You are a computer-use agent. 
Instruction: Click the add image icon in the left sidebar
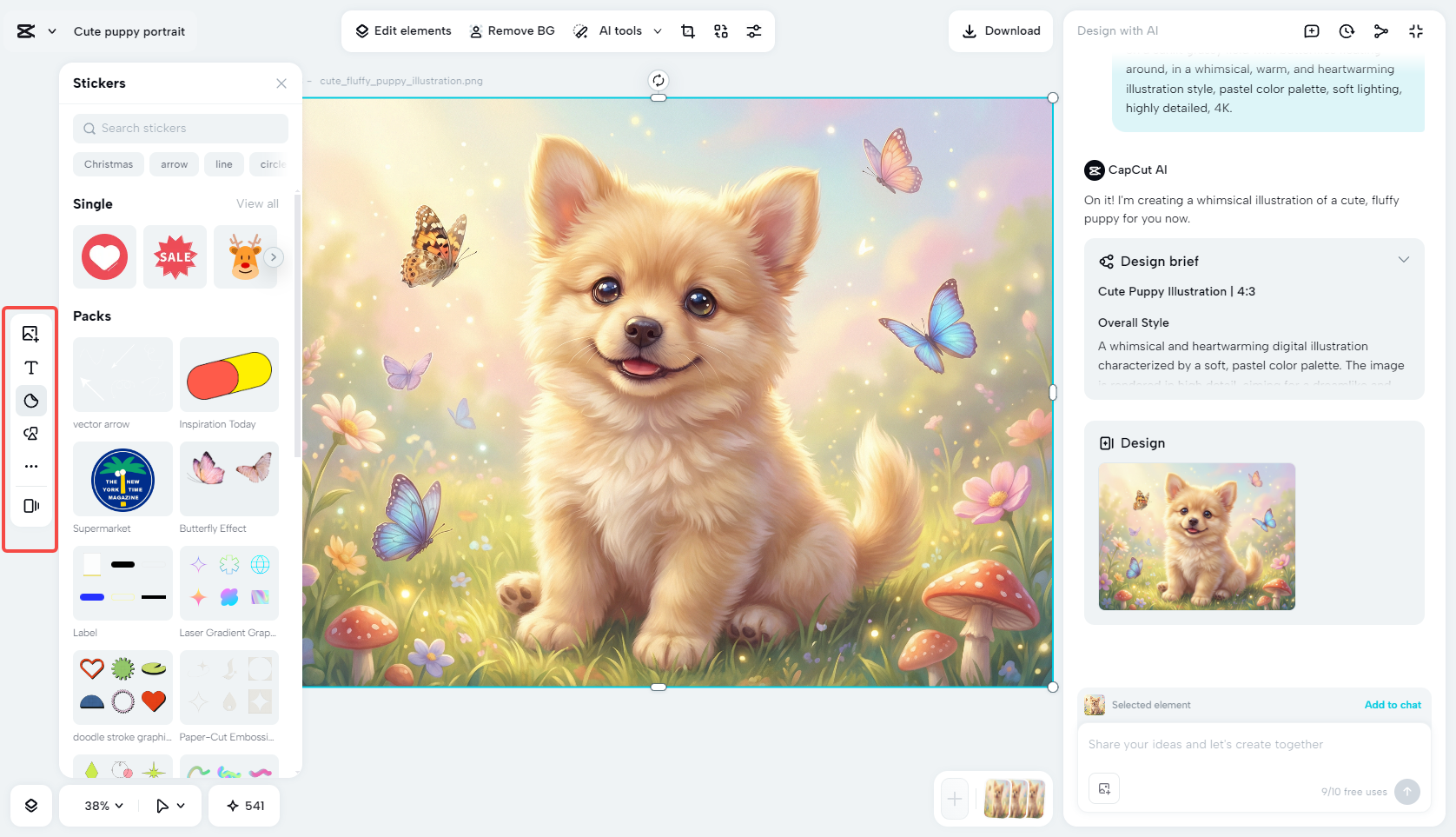pyautogui.click(x=31, y=334)
